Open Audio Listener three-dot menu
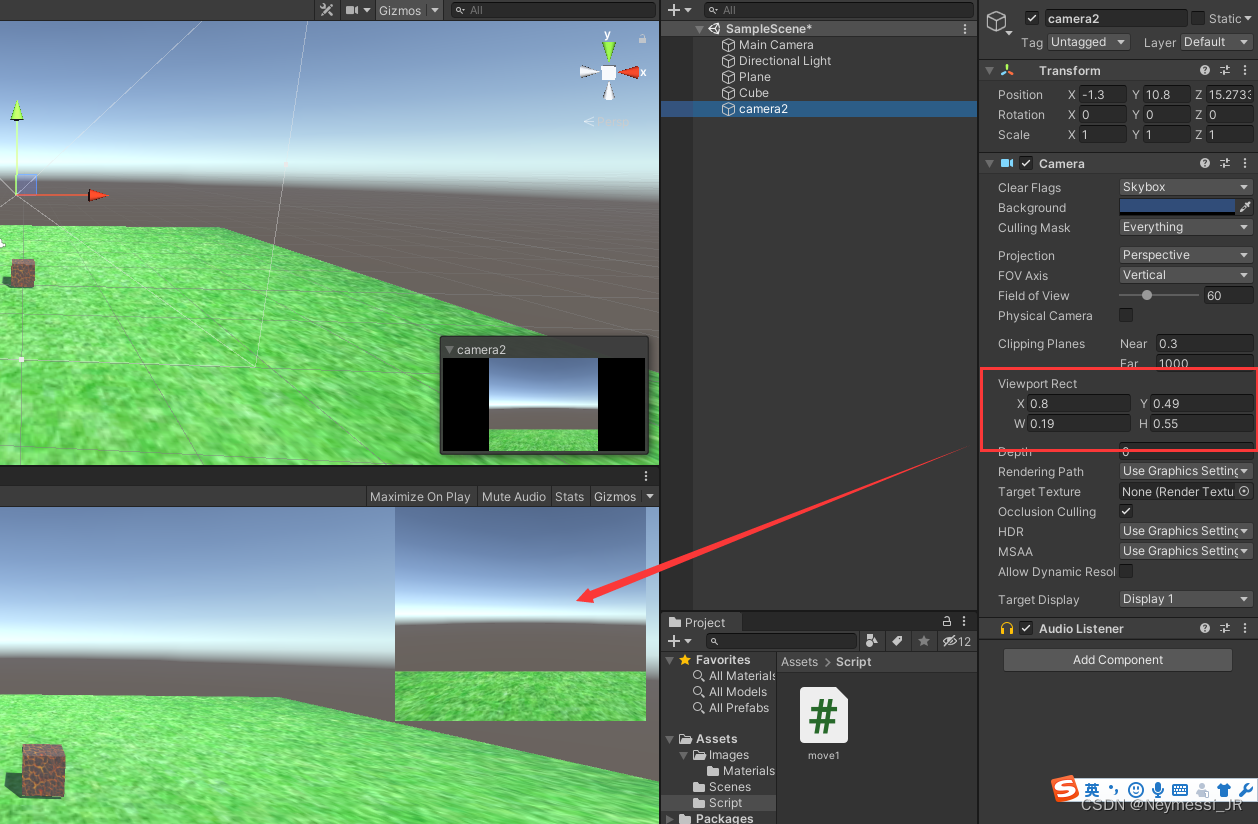Viewport: 1258px width, 824px height. coord(1244,629)
